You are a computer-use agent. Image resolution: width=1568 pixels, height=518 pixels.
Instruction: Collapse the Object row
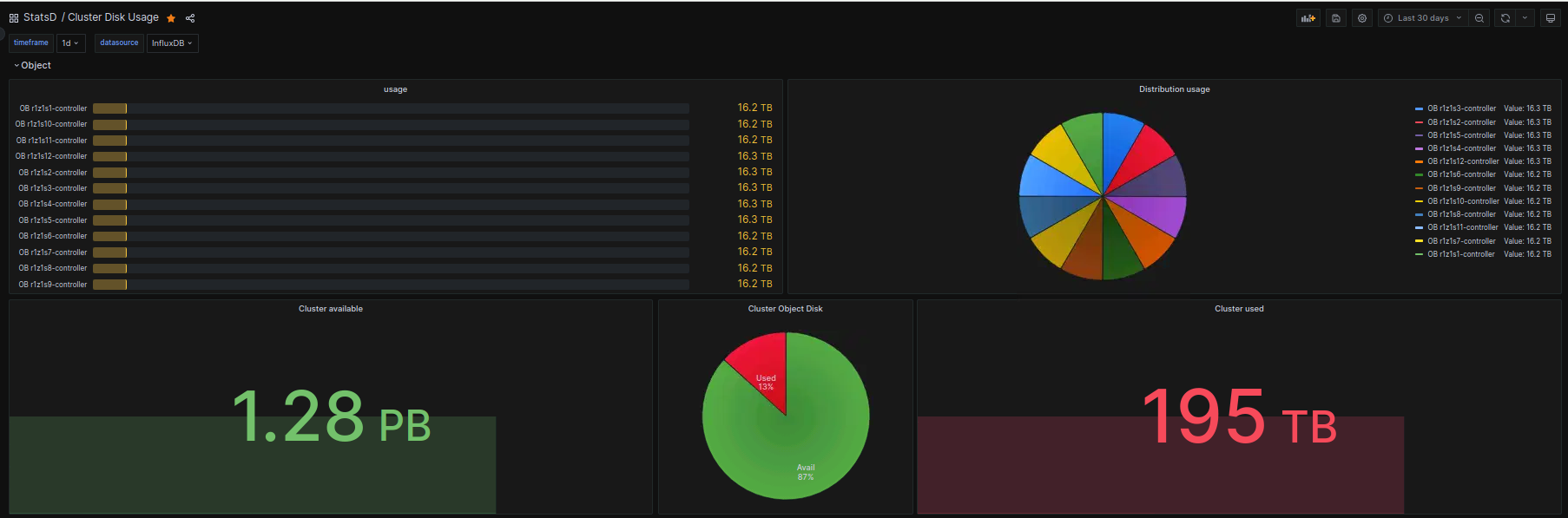click(x=32, y=66)
